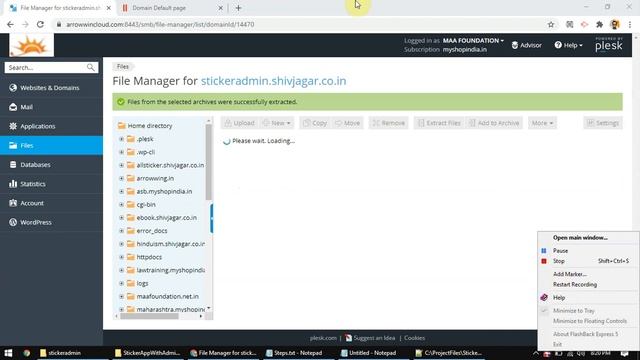The width and height of the screenshot is (640, 360).
Task: Open the New dropdown in toolbar
Action: click(x=276, y=123)
